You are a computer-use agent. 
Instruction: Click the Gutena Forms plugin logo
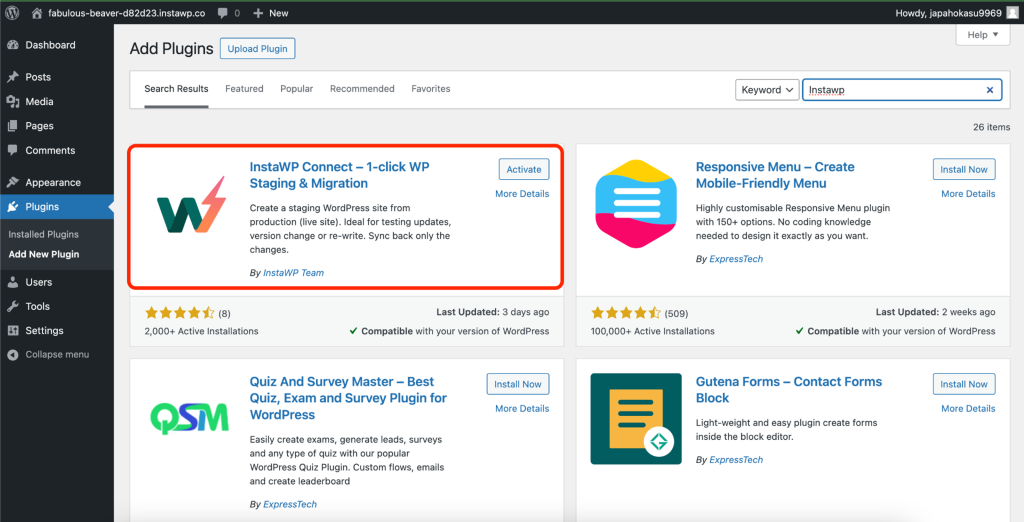636,419
